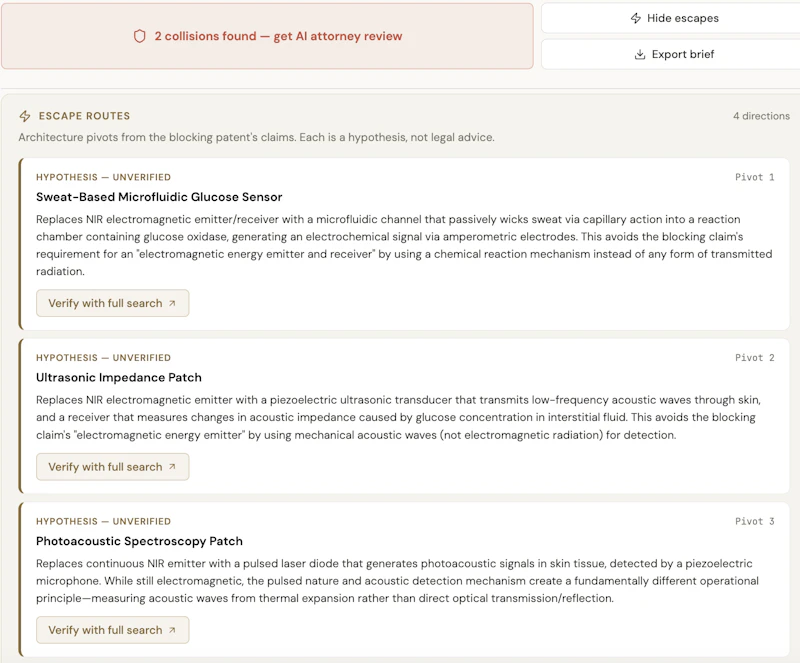Select the Ultrasonic Impedance Patch title

pyautogui.click(x=119, y=378)
